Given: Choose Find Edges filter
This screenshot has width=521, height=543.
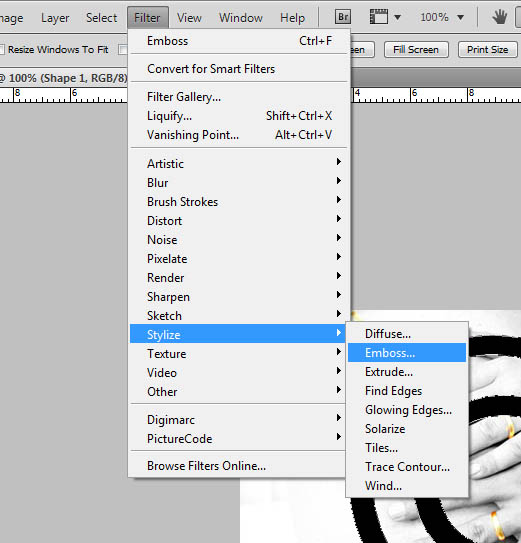Looking at the screenshot, I should [407, 391].
